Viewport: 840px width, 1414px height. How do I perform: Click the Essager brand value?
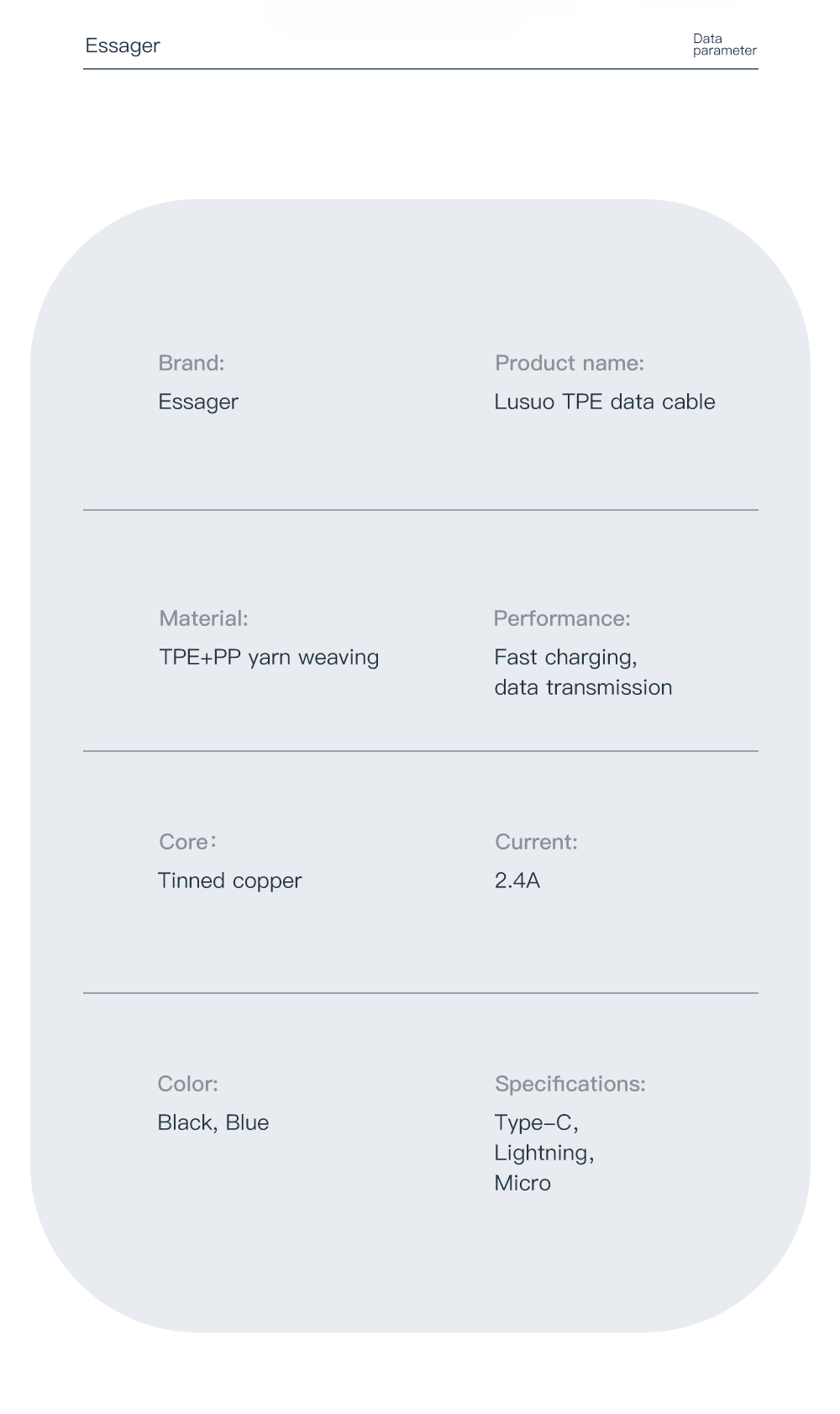198,402
